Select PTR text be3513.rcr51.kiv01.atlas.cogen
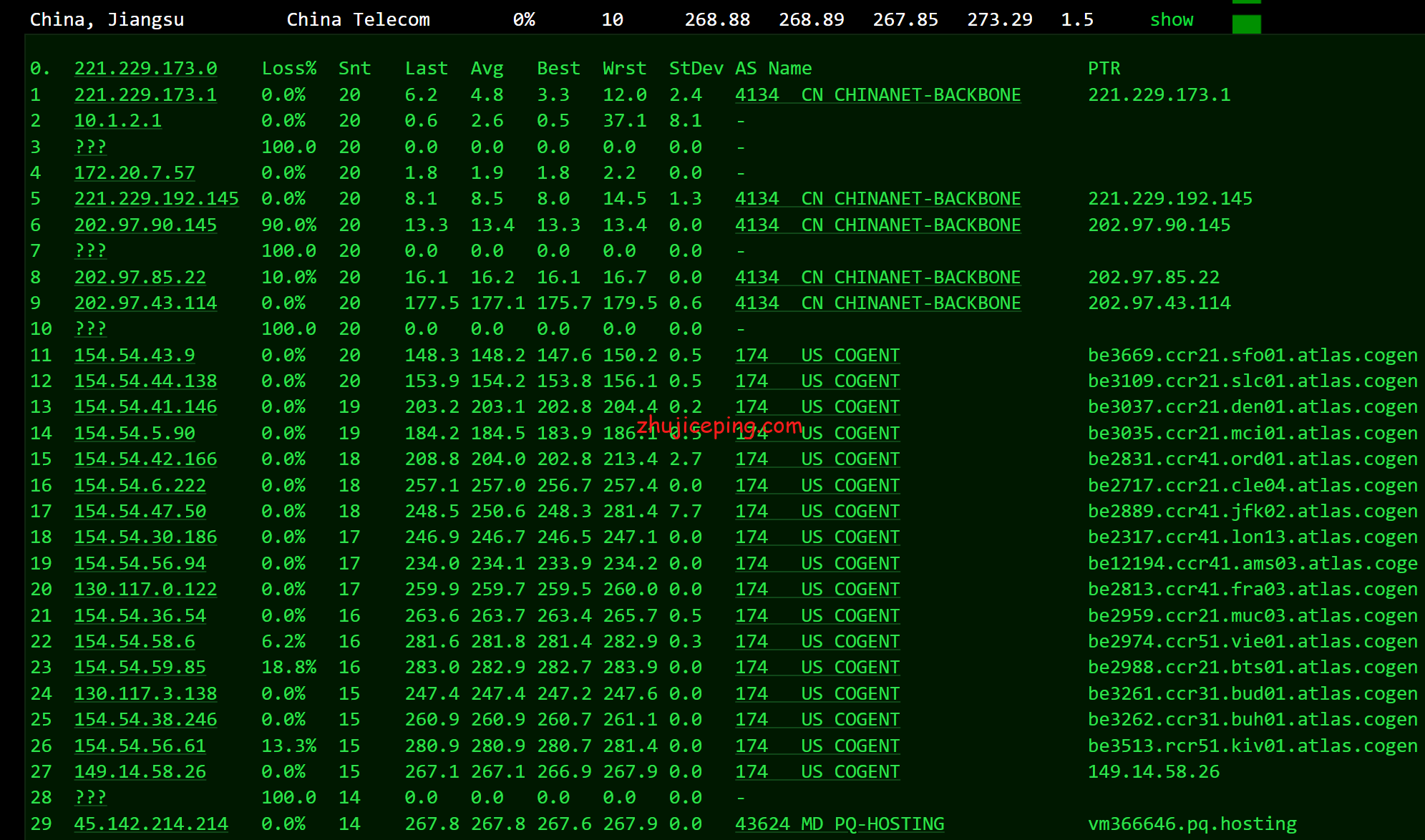The width and height of the screenshot is (1425, 840). (1253, 746)
